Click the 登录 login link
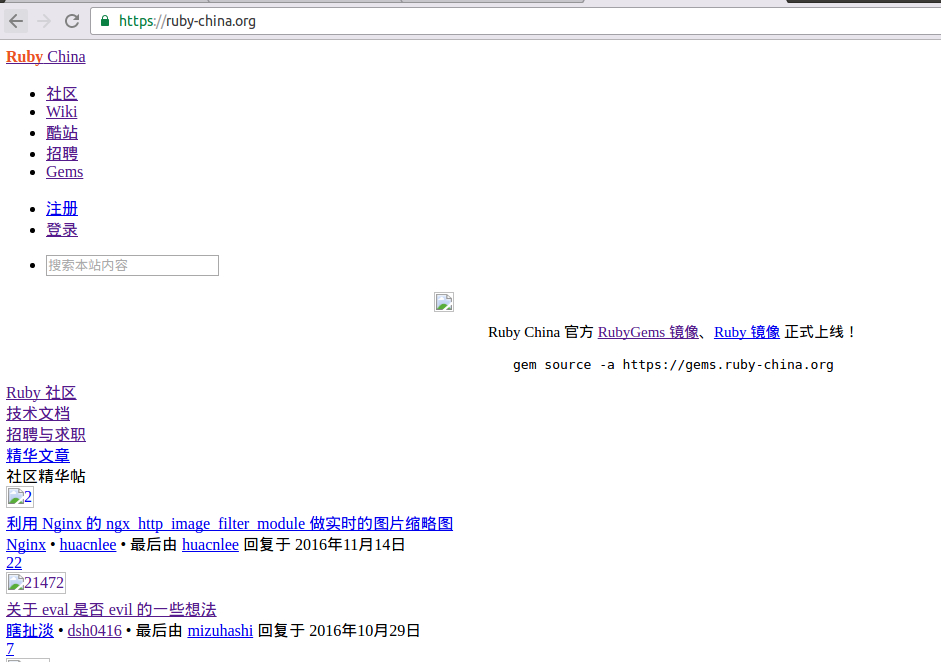The height and width of the screenshot is (662, 941). click(x=62, y=230)
